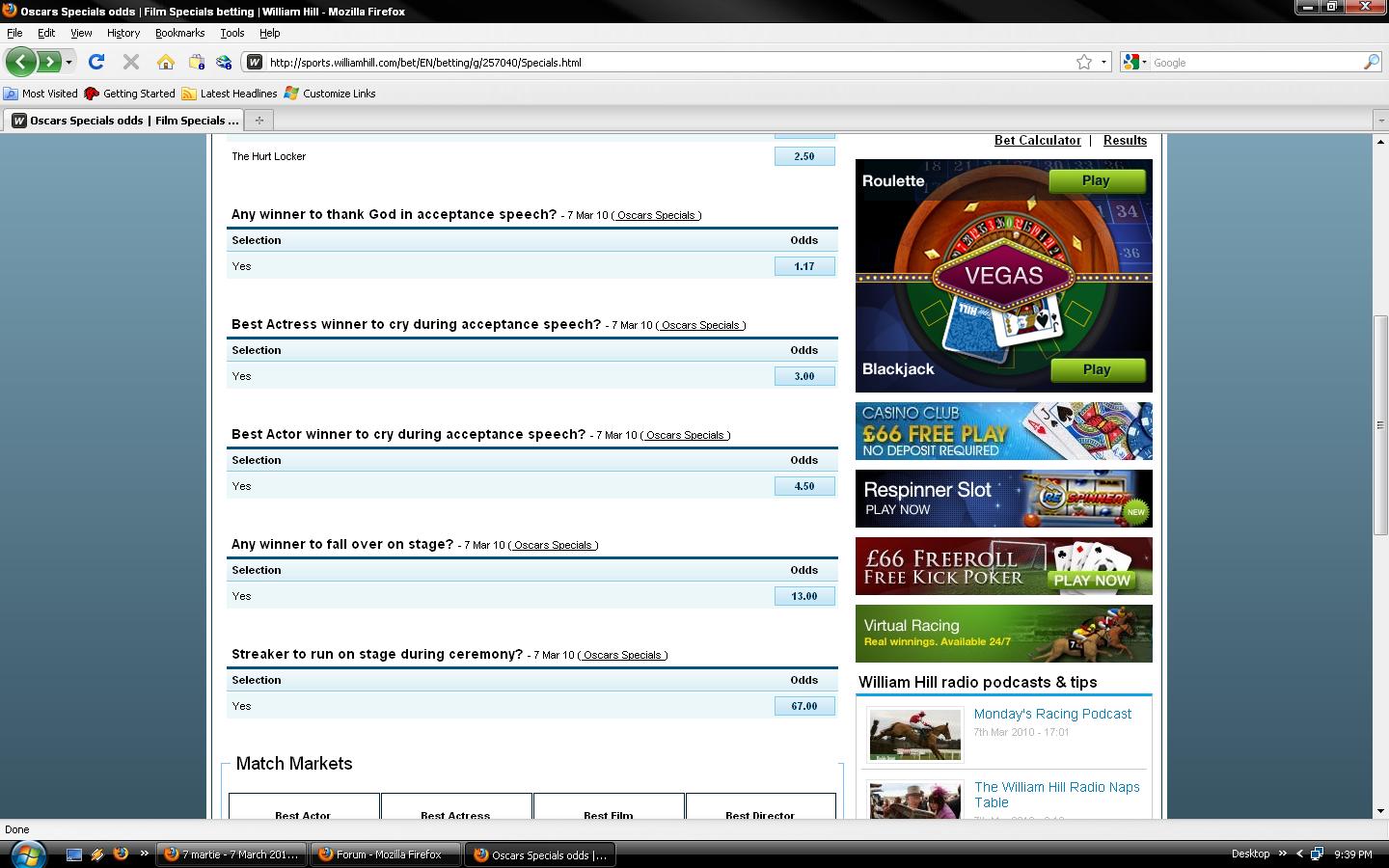The image size is (1389, 868).
Task: Click the William Hill site identity icon in address bar
Action: click(x=255, y=62)
